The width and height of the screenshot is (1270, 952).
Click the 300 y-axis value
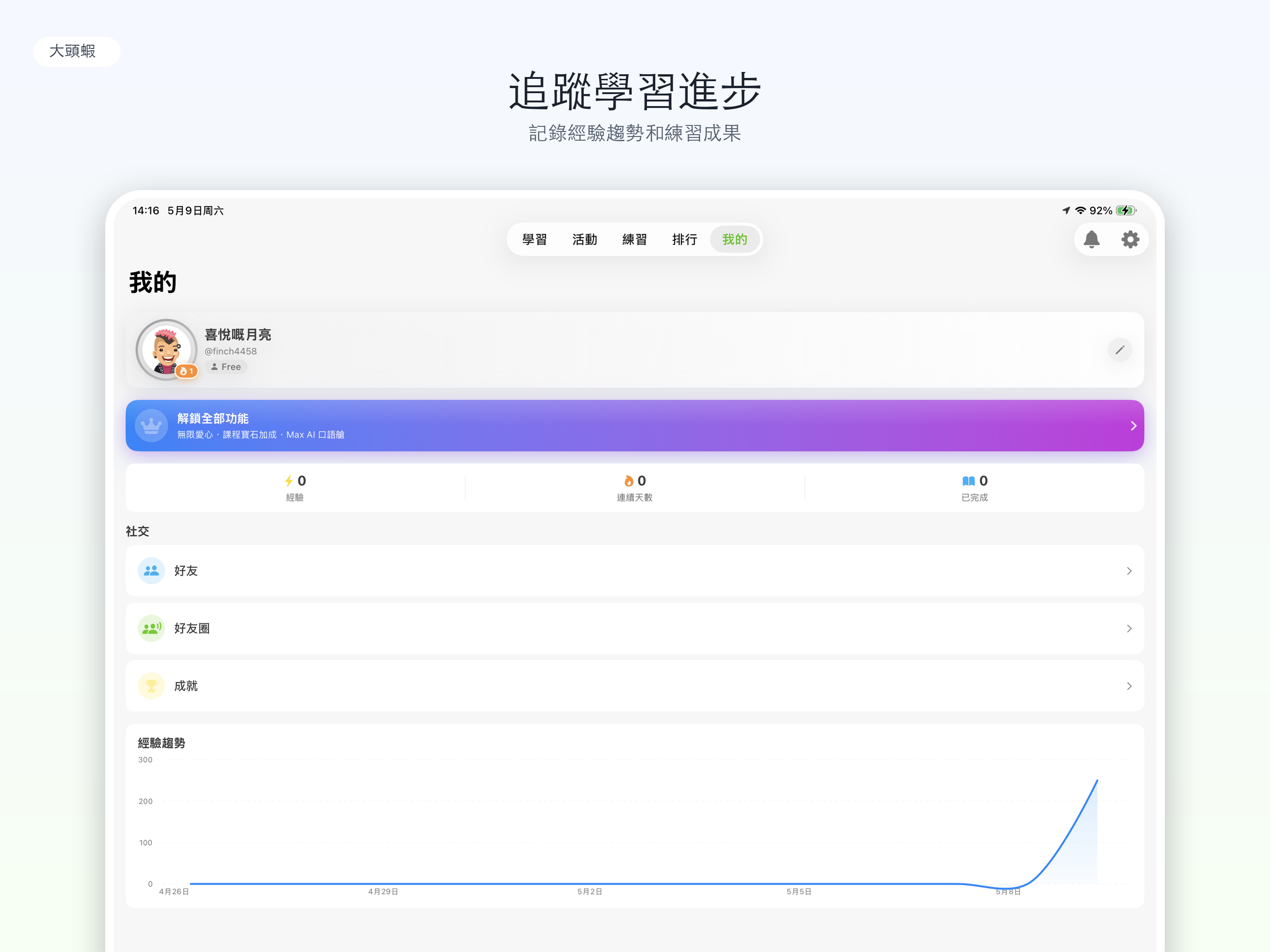pos(145,760)
